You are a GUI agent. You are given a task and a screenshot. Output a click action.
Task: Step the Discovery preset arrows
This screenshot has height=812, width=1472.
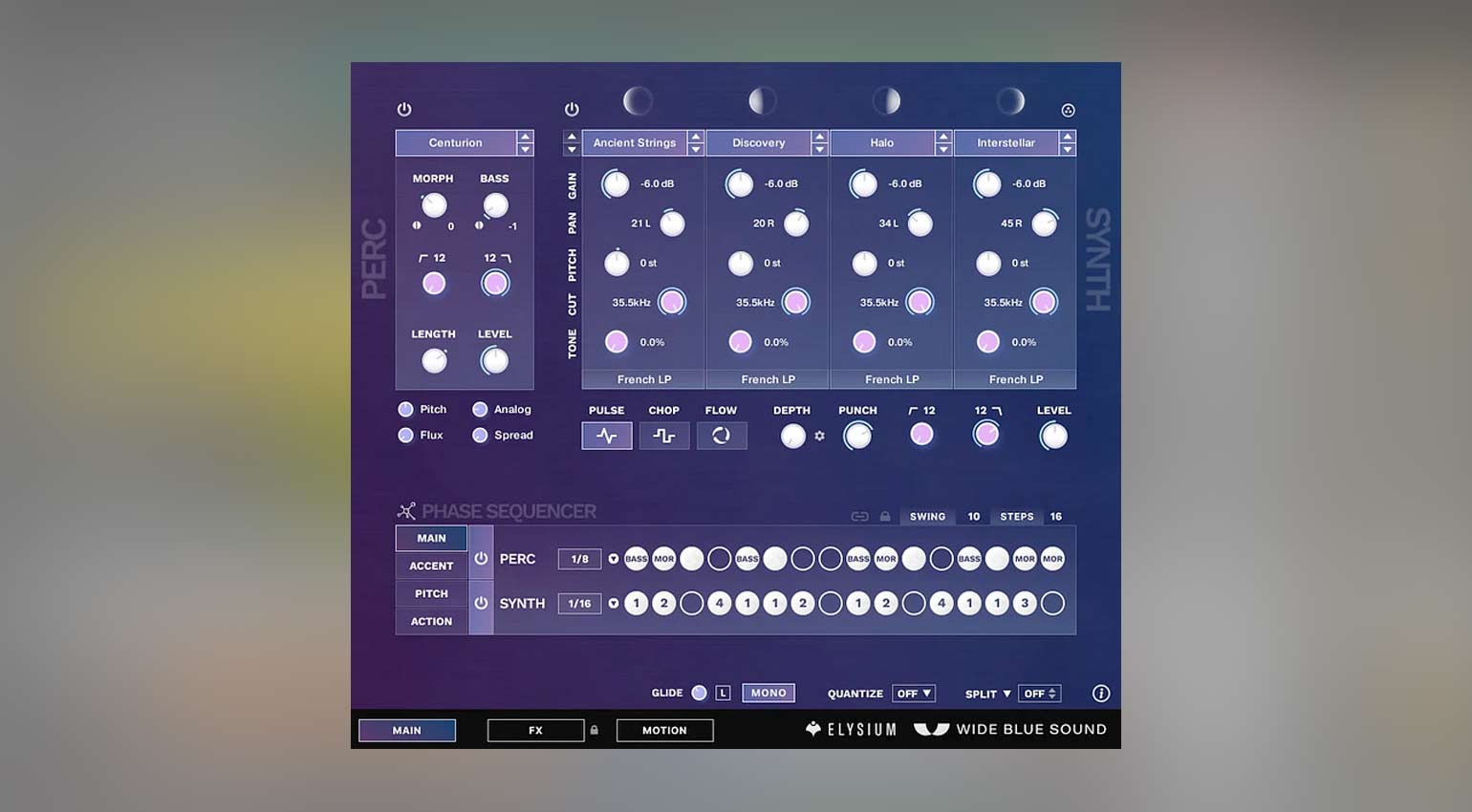(819, 142)
